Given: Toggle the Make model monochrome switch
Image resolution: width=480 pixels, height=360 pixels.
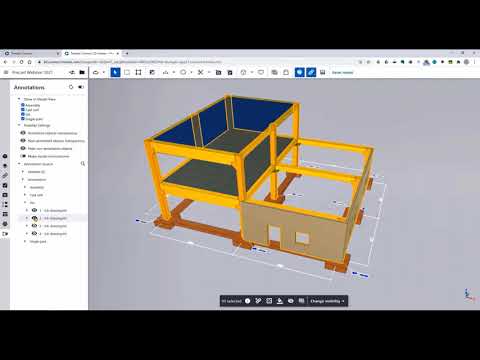Looking at the screenshot, I should 23,156.
